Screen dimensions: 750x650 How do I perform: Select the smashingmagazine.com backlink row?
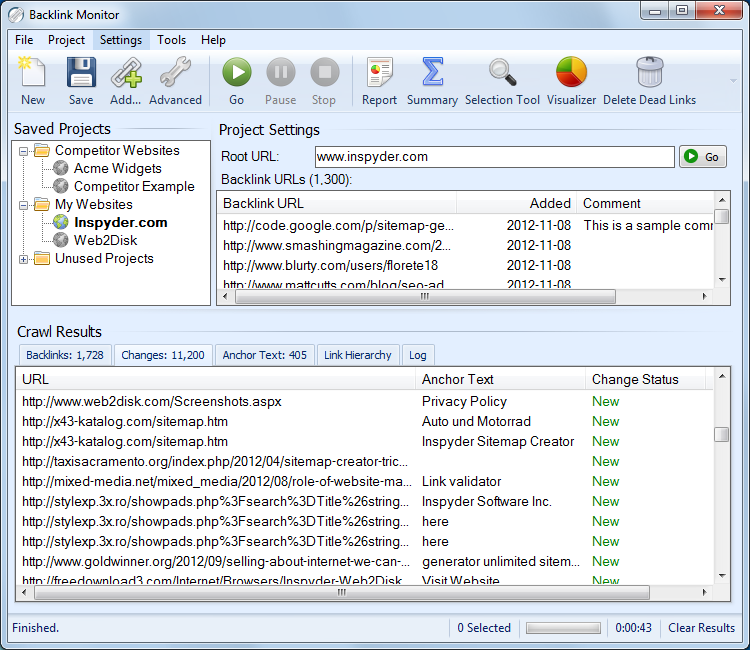[465, 245]
